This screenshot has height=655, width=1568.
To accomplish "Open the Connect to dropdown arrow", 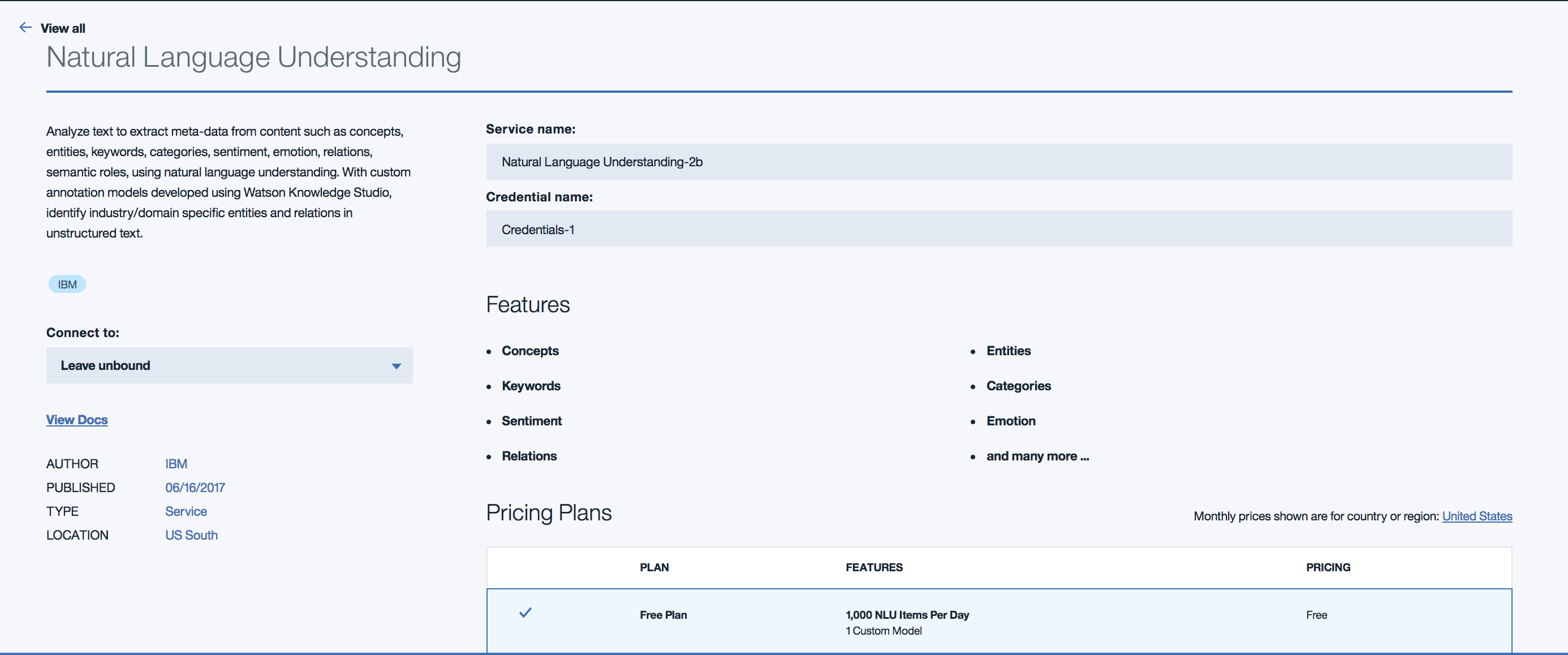I will tap(397, 366).
